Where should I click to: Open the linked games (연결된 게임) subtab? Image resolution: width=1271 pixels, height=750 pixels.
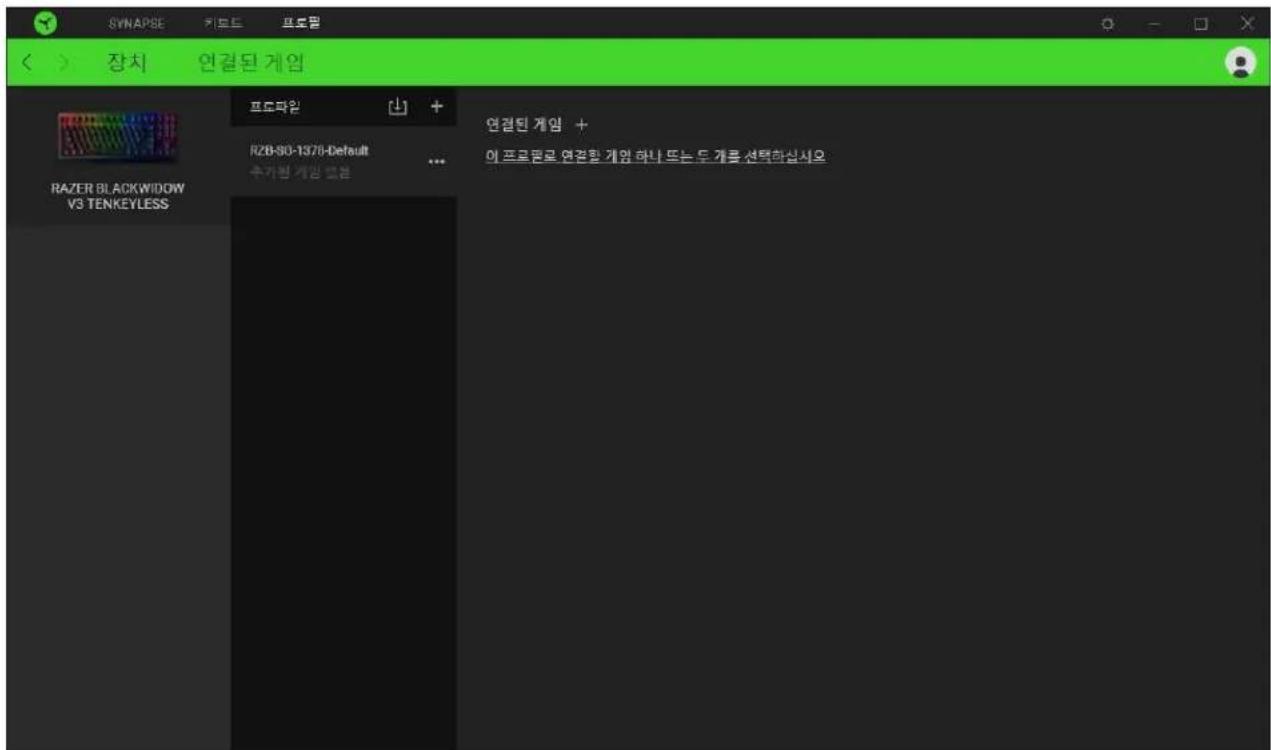pyautogui.click(x=251, y=65)
